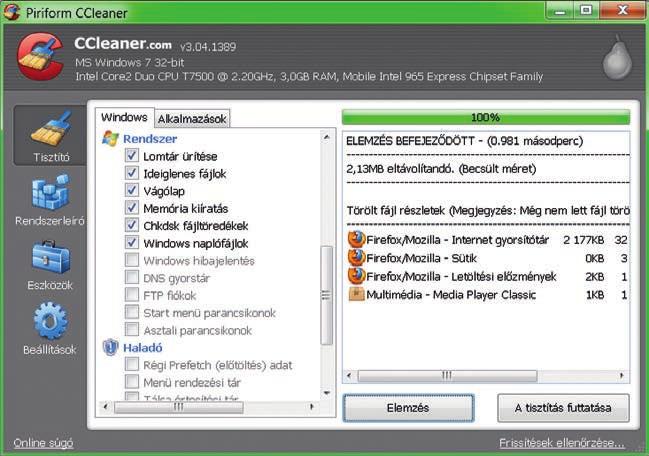Click the v3.04.1389 version text
Viewport: 649px width, 456px height.
coord(208,47)
